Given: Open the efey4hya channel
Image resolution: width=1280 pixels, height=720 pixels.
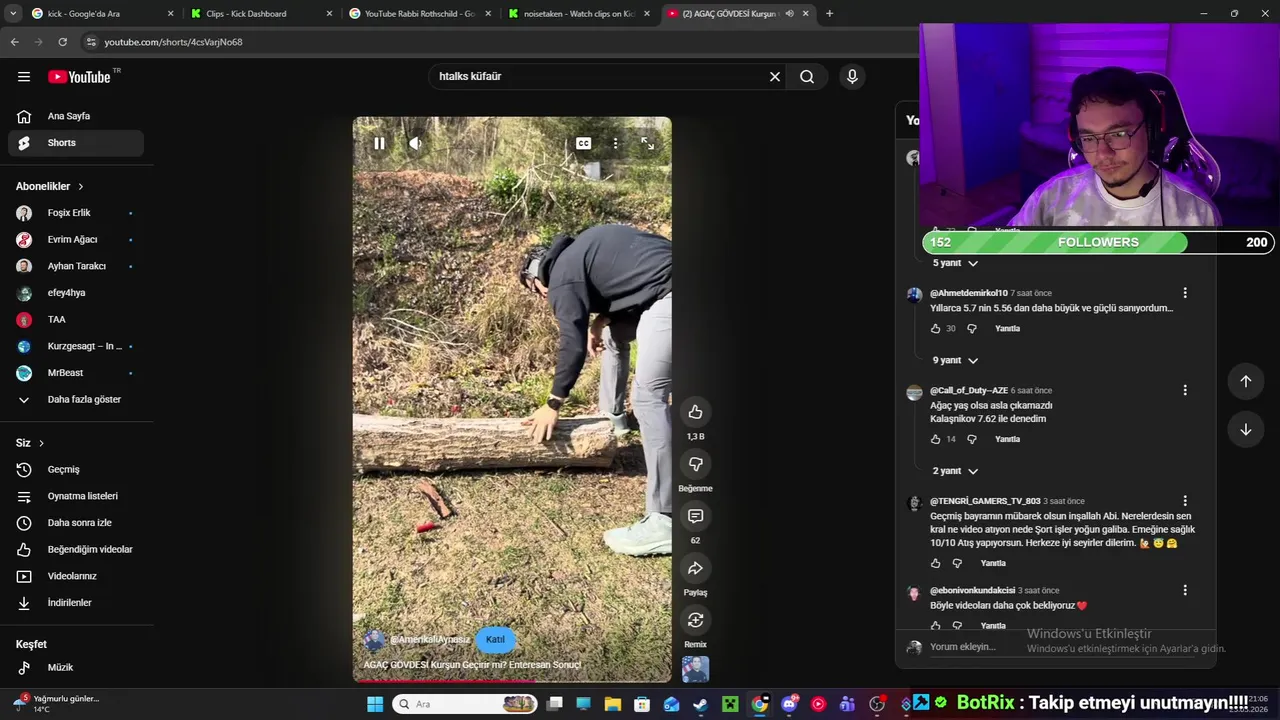Looking at the screenshot, I should point(76,293).
